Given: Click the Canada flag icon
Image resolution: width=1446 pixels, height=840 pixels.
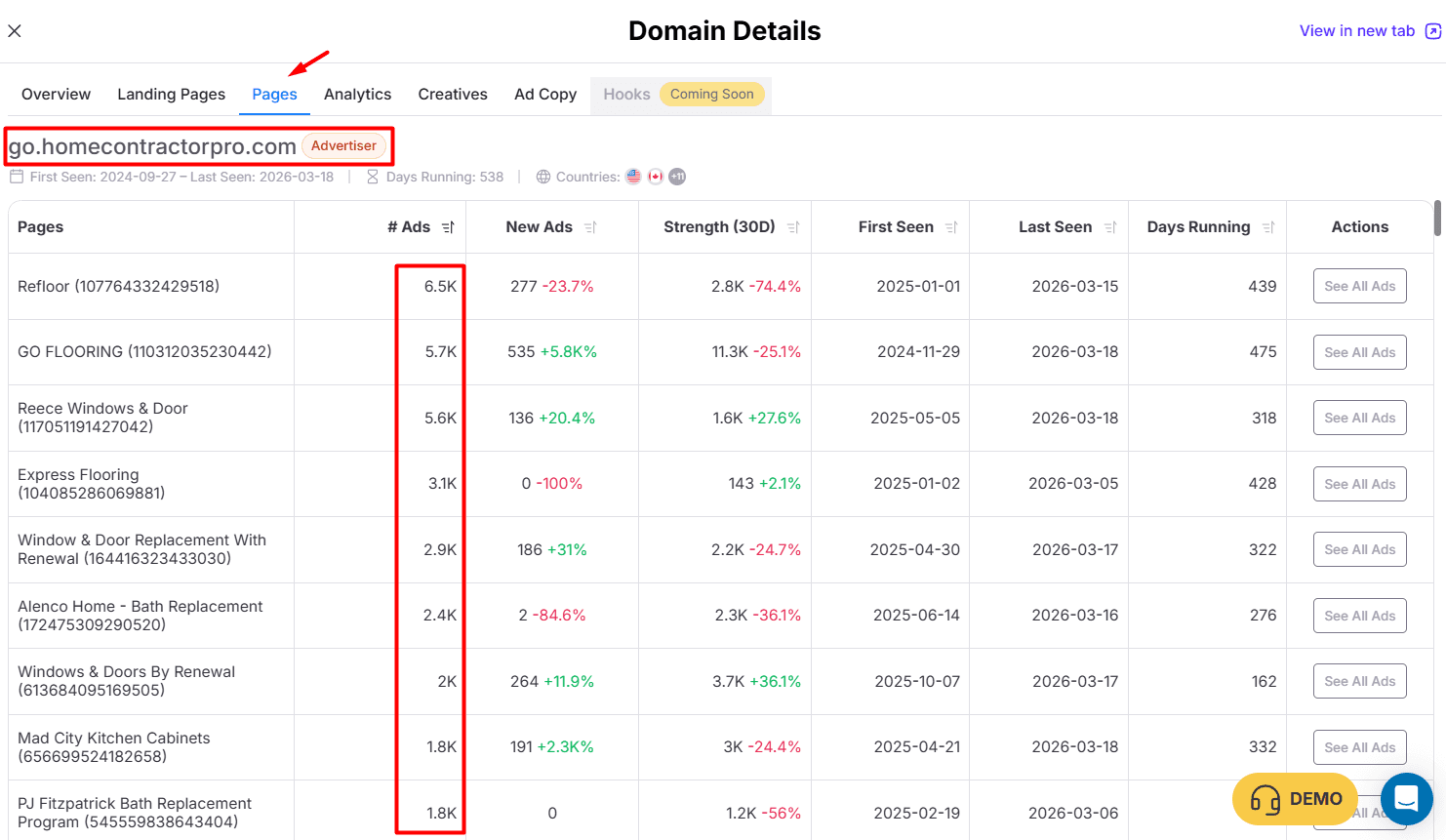Looking at the screenshot, I should pyautogui.click(x=656, y=177).
